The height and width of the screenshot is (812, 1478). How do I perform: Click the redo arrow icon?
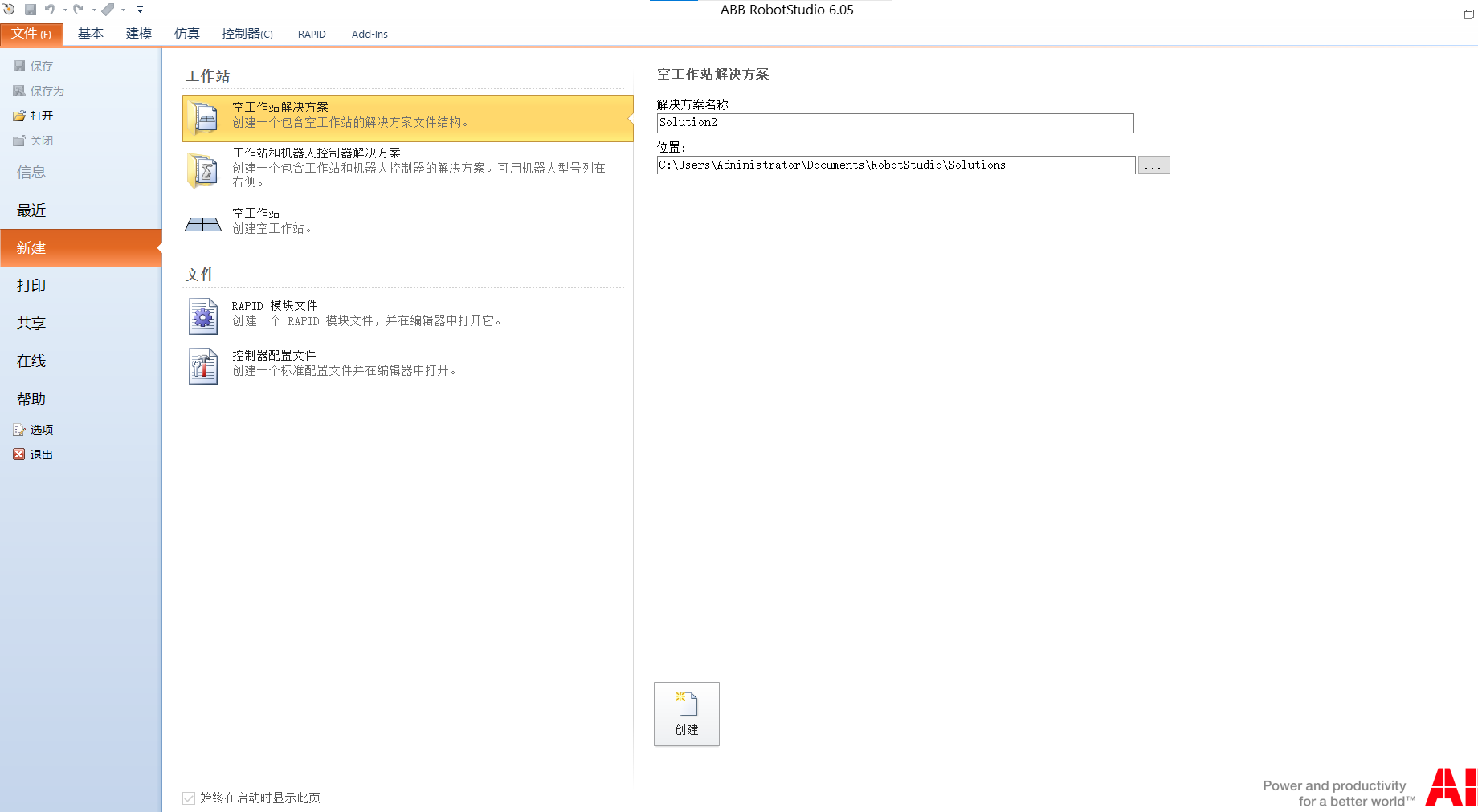pyautogui.click(x=78, y=10)
